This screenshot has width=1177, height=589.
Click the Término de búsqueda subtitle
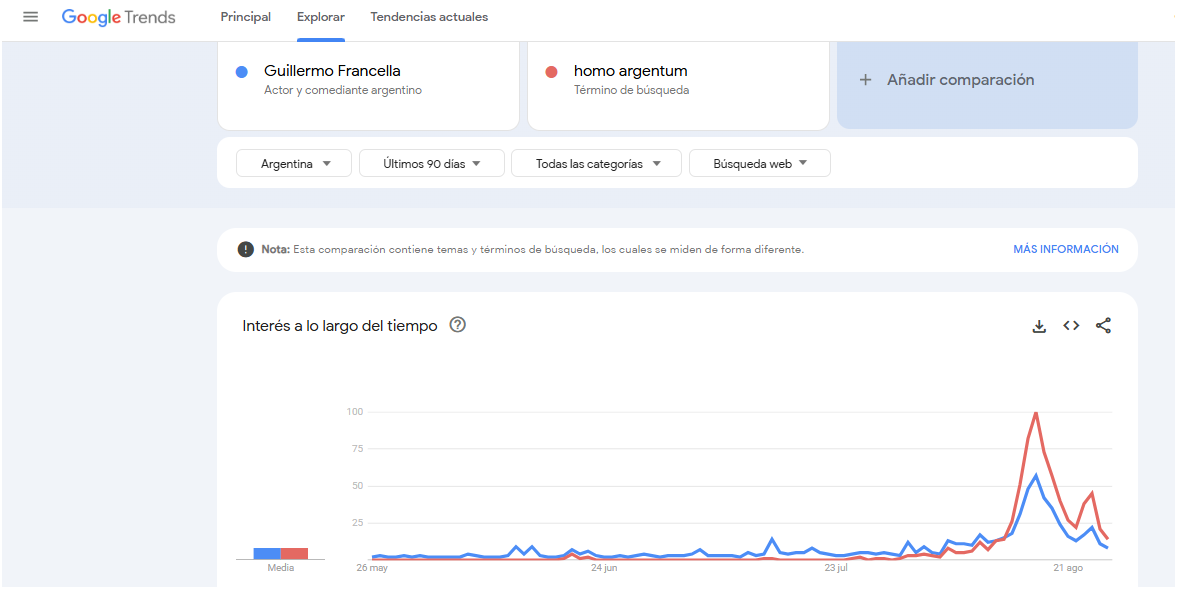click(631, 90)
